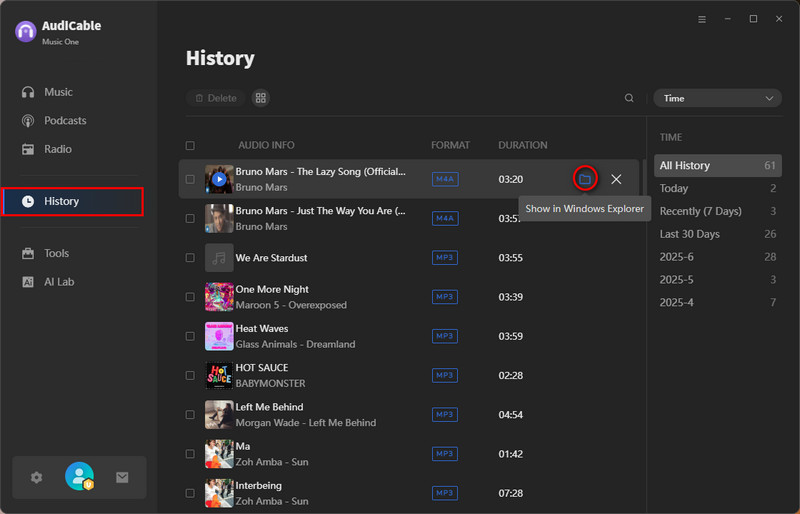Viewport: 800px width, 514px height.
Task: Open the mail envelope icon
Action: [x=122, y=477]
